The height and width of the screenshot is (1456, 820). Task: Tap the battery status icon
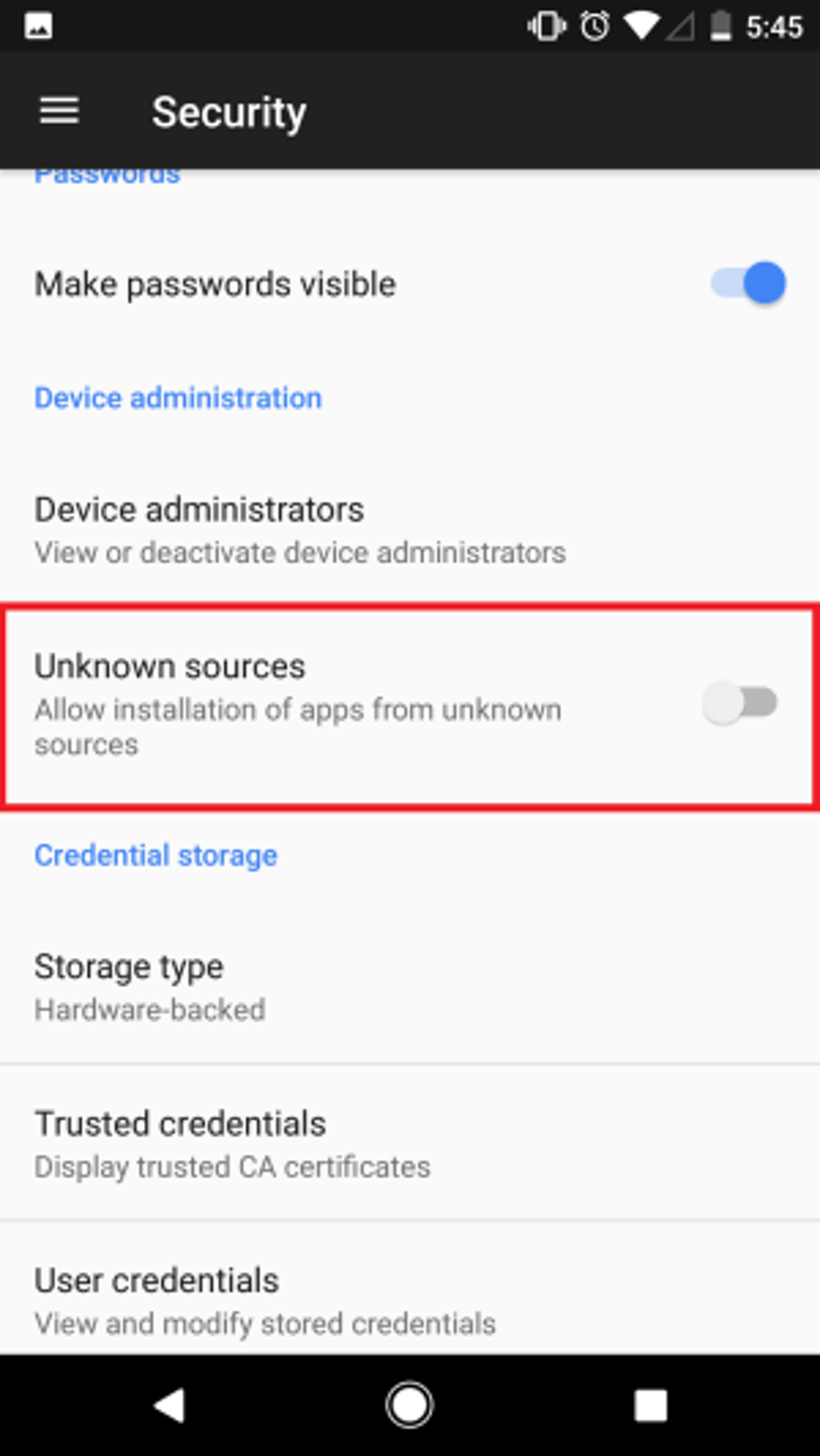721,27
